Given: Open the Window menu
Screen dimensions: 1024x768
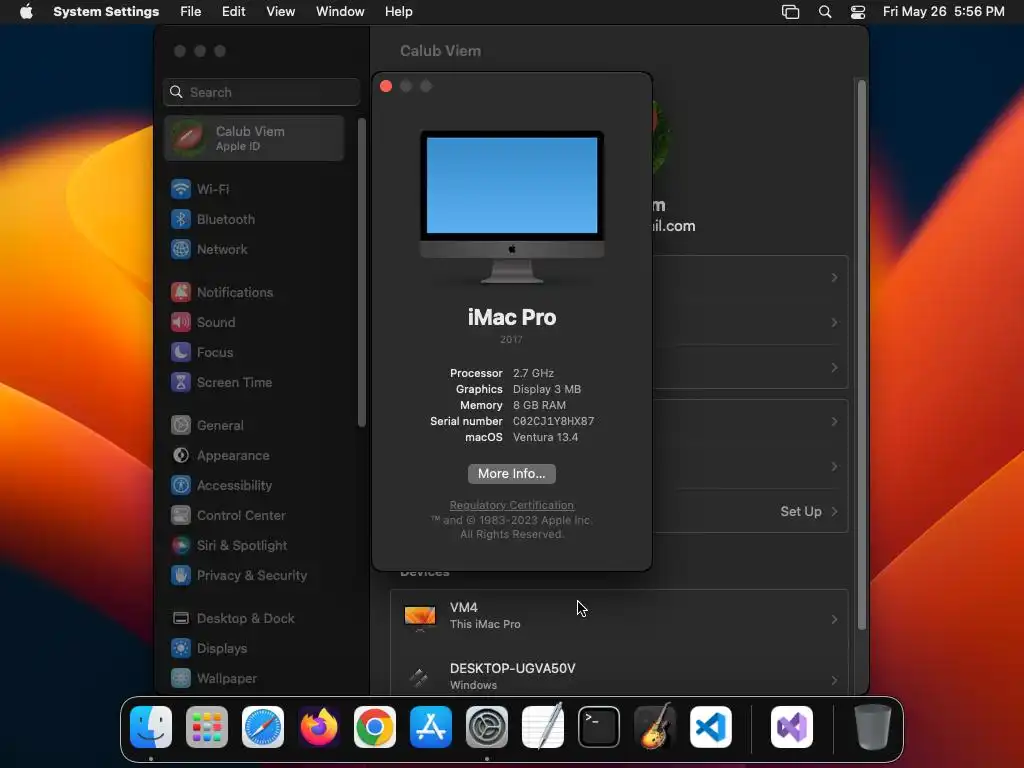Looking at the screenshot, I should (340, 12).
